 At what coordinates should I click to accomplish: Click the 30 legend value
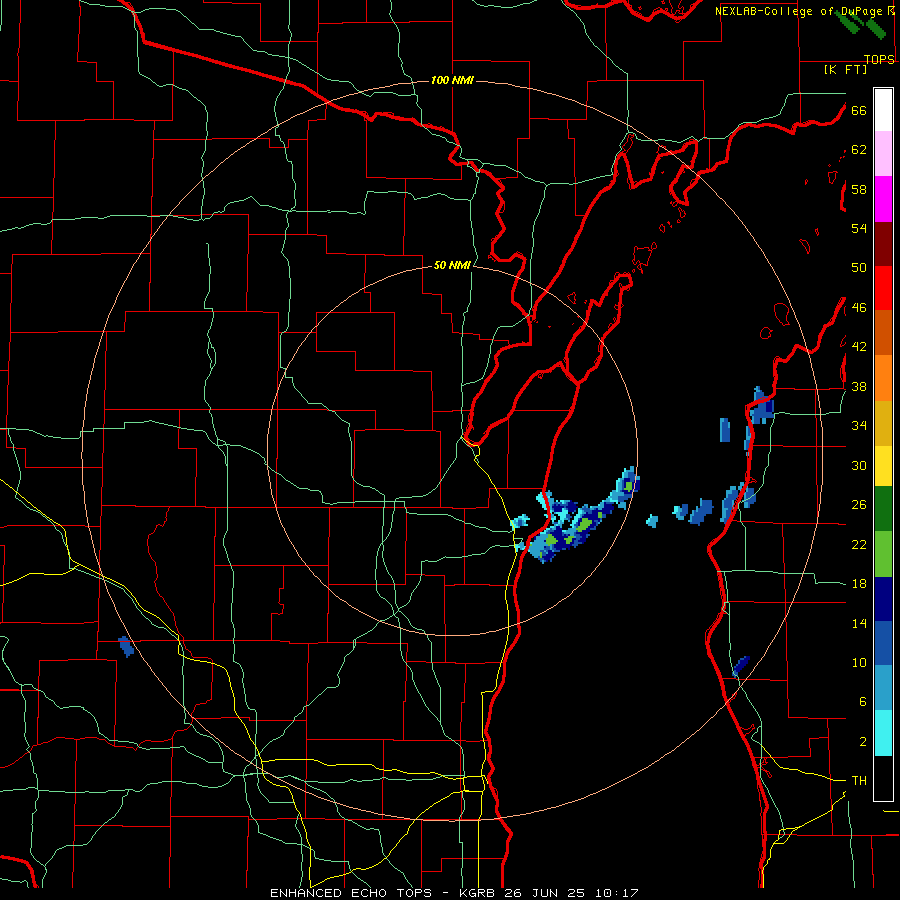[x=859, y=465]
